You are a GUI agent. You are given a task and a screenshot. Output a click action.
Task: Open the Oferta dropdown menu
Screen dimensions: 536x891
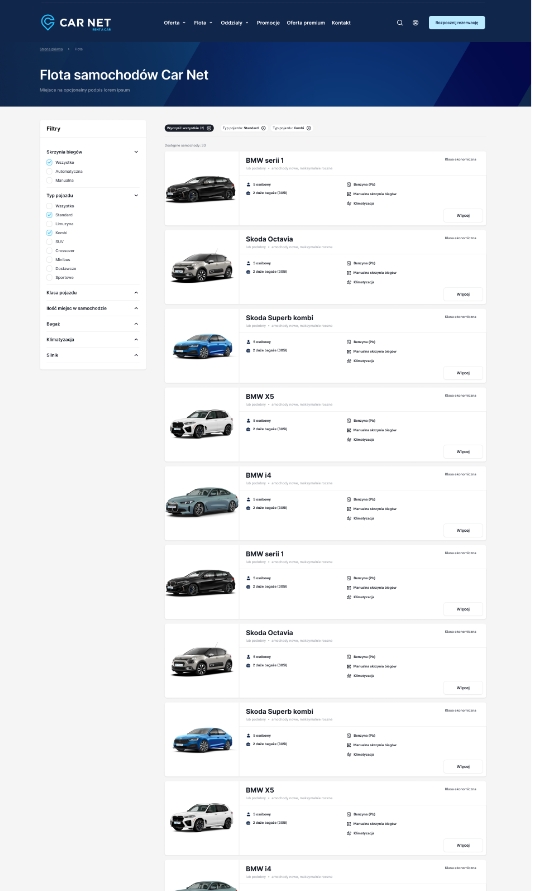pyautogui.click(x=174, y=23)
